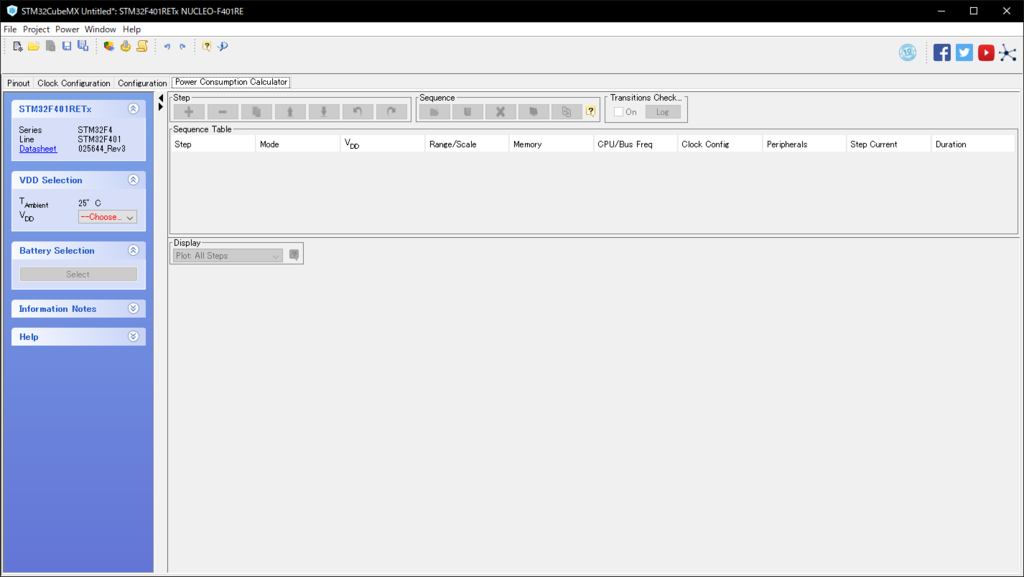Click the round 10-year anniversary badge icon
The height and width of the screenshot is (577, 1024).
908,53
